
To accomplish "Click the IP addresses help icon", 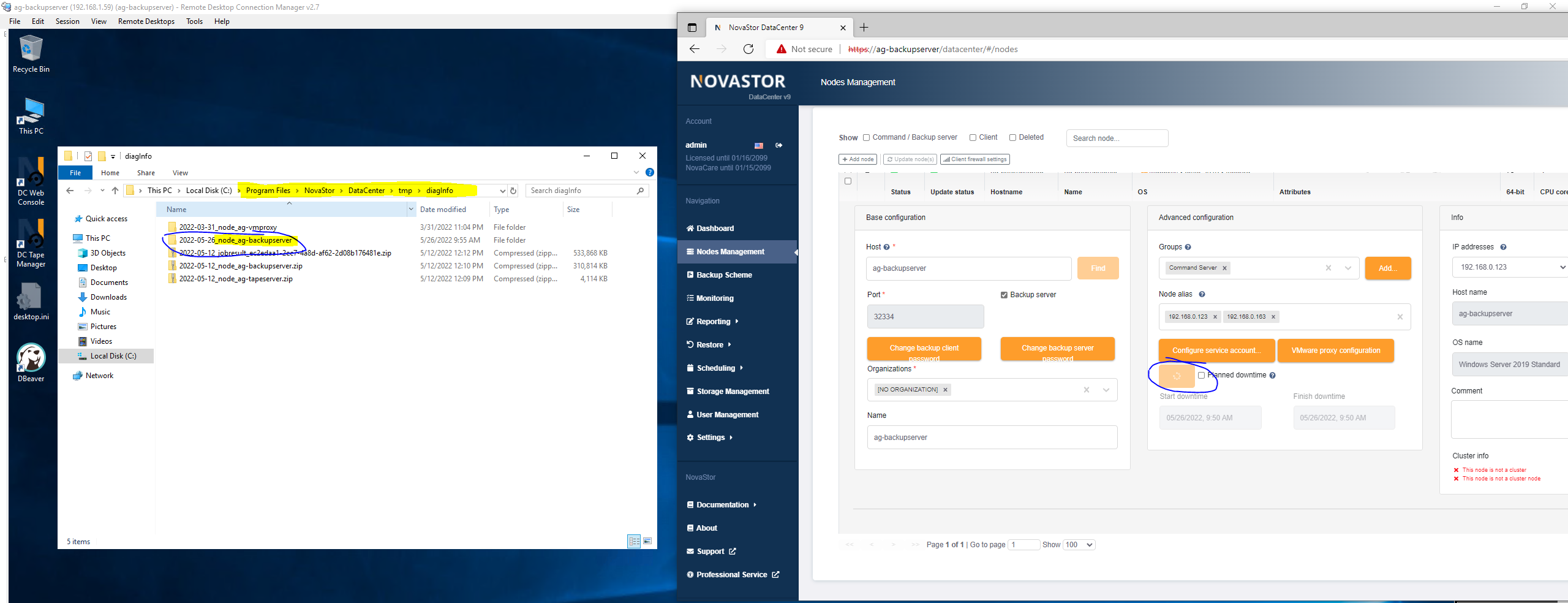I will tap(1503, 247).
